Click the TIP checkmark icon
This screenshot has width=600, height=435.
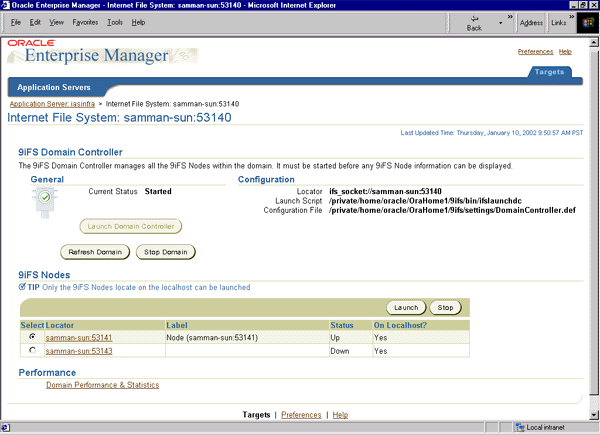click(x=22, y=287)
